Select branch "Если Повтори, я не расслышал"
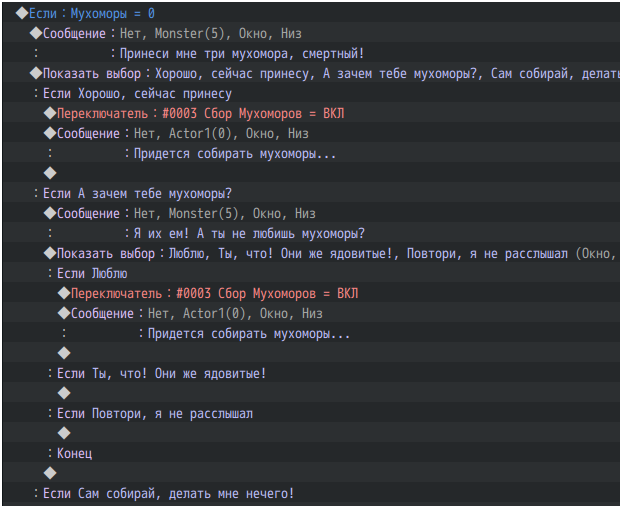Image resolution: width=622 pixels, height=508 pixels. tap(155, 413)
